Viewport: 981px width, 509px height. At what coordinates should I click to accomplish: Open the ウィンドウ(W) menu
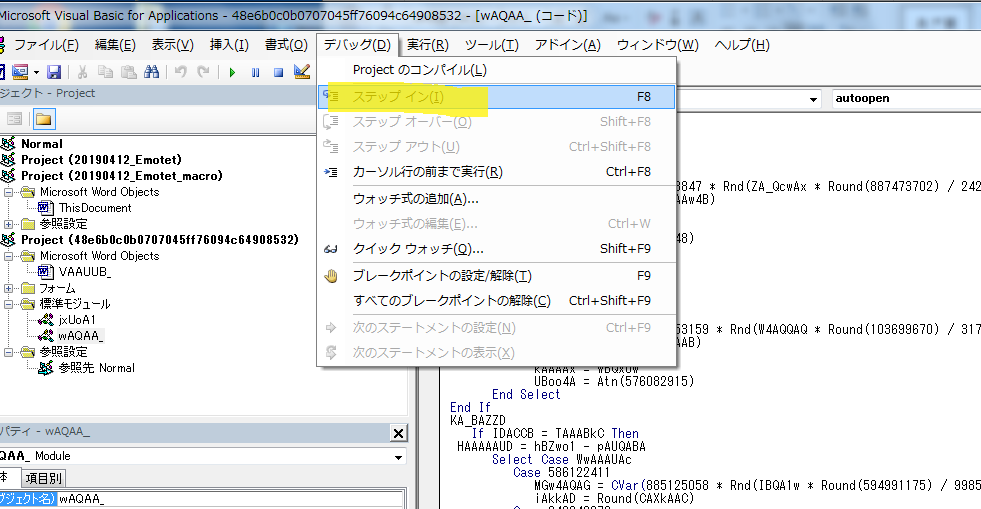tap(658, 45)
